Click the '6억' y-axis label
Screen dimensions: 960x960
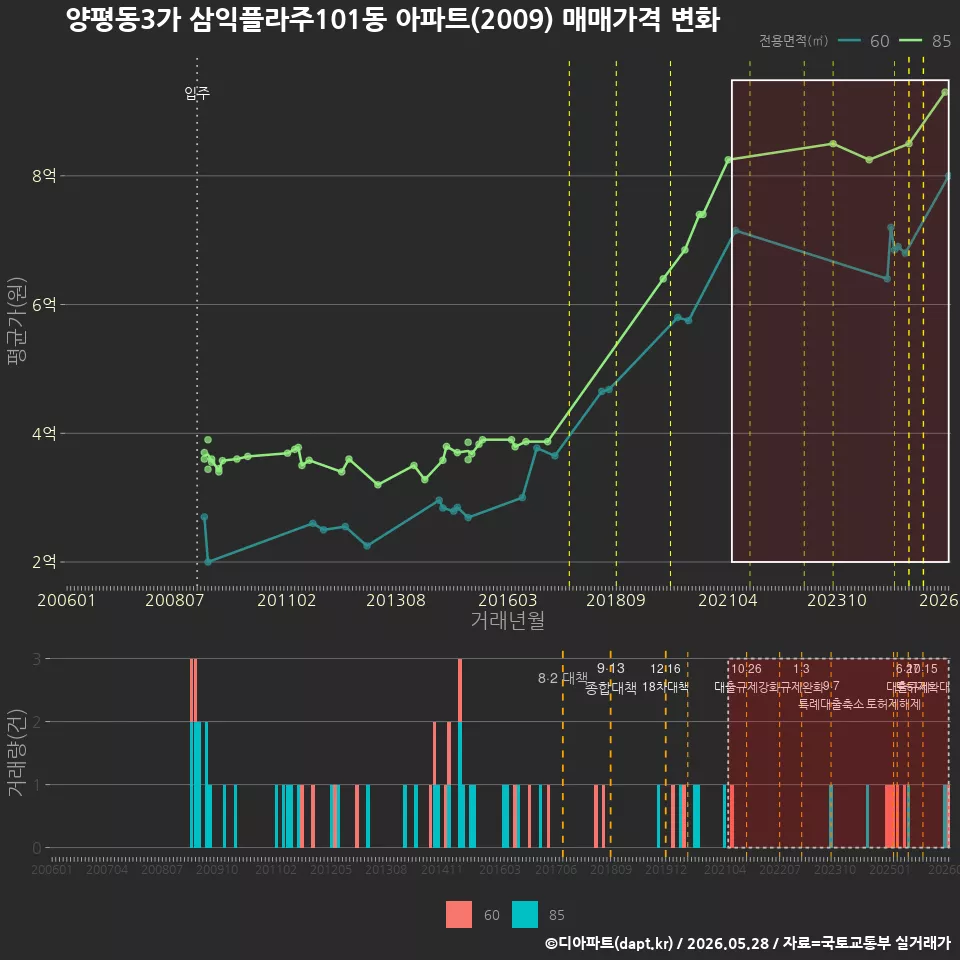[44, 304]
